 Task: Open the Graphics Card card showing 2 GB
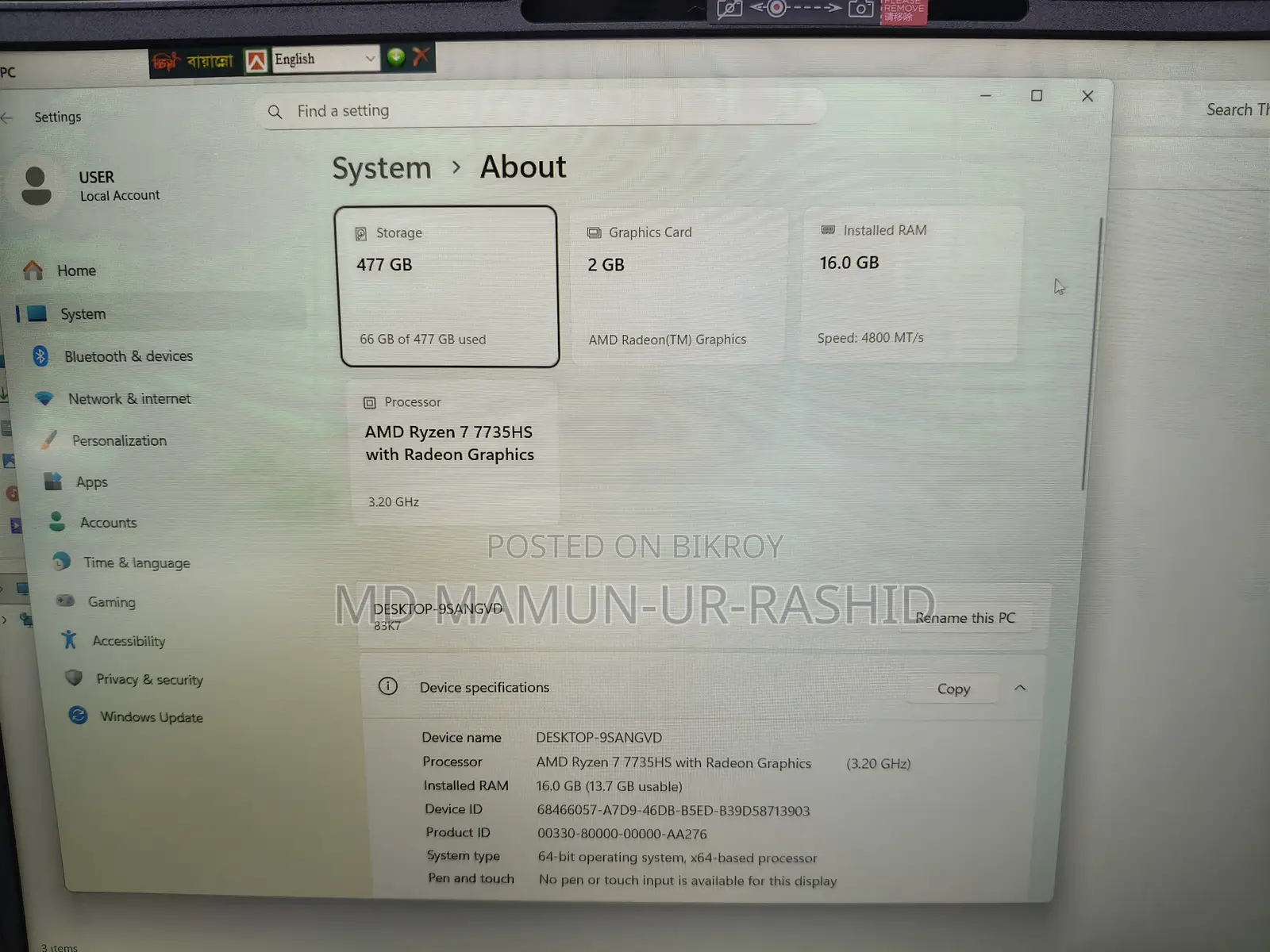[x=679, y=286]
